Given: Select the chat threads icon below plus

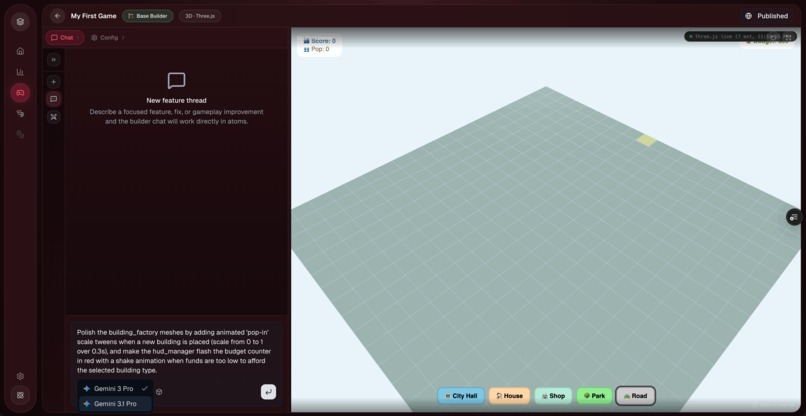Looking at the screenshot, I should [53, 99].
